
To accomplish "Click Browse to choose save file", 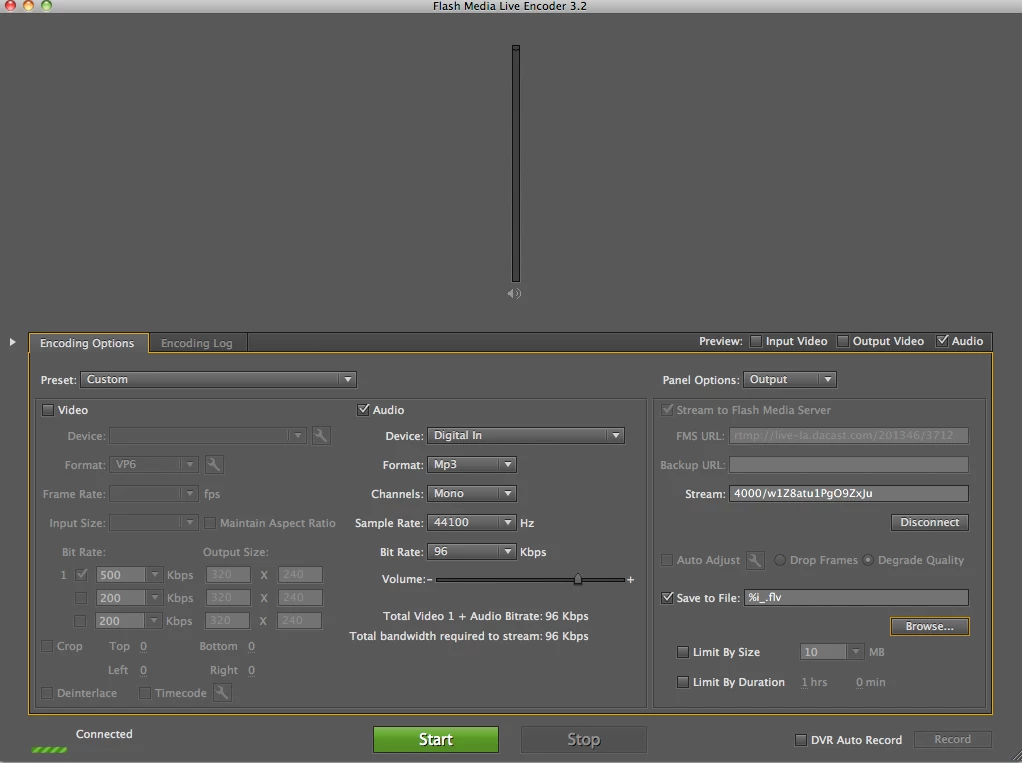I will pos(929,626).
